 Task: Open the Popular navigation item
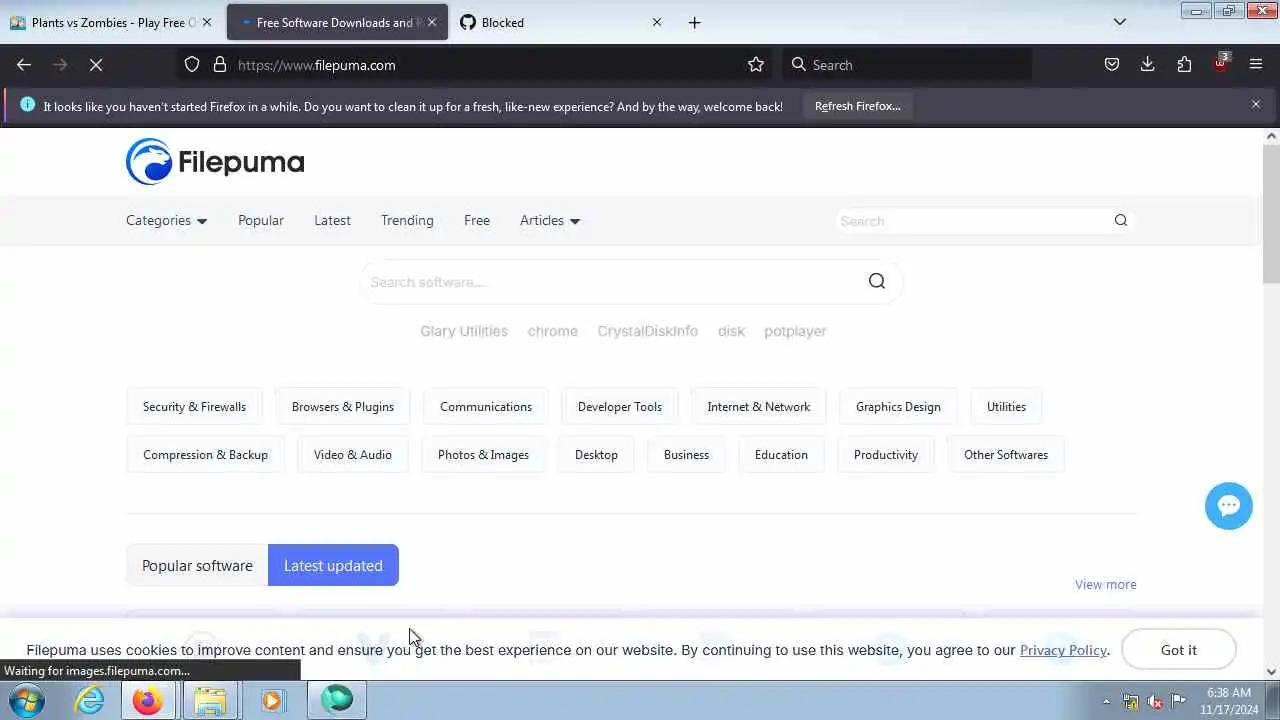261,220
